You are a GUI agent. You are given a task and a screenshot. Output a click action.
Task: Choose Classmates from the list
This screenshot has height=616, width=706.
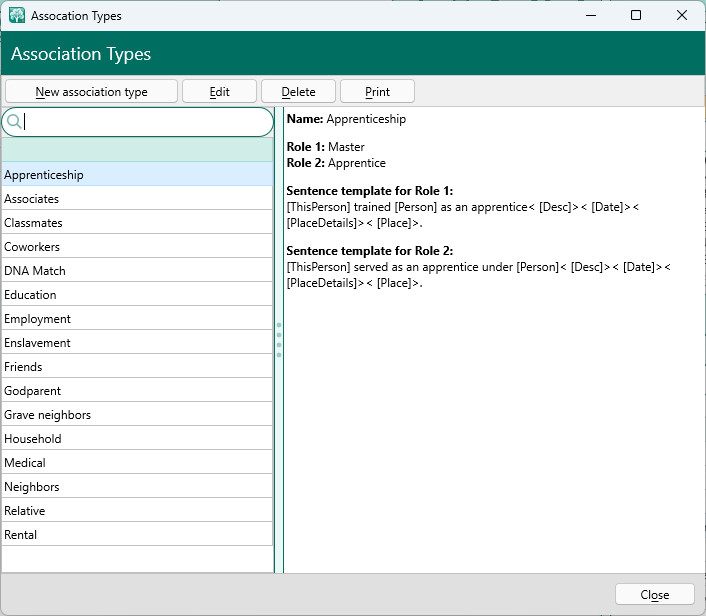pos(137,222)
